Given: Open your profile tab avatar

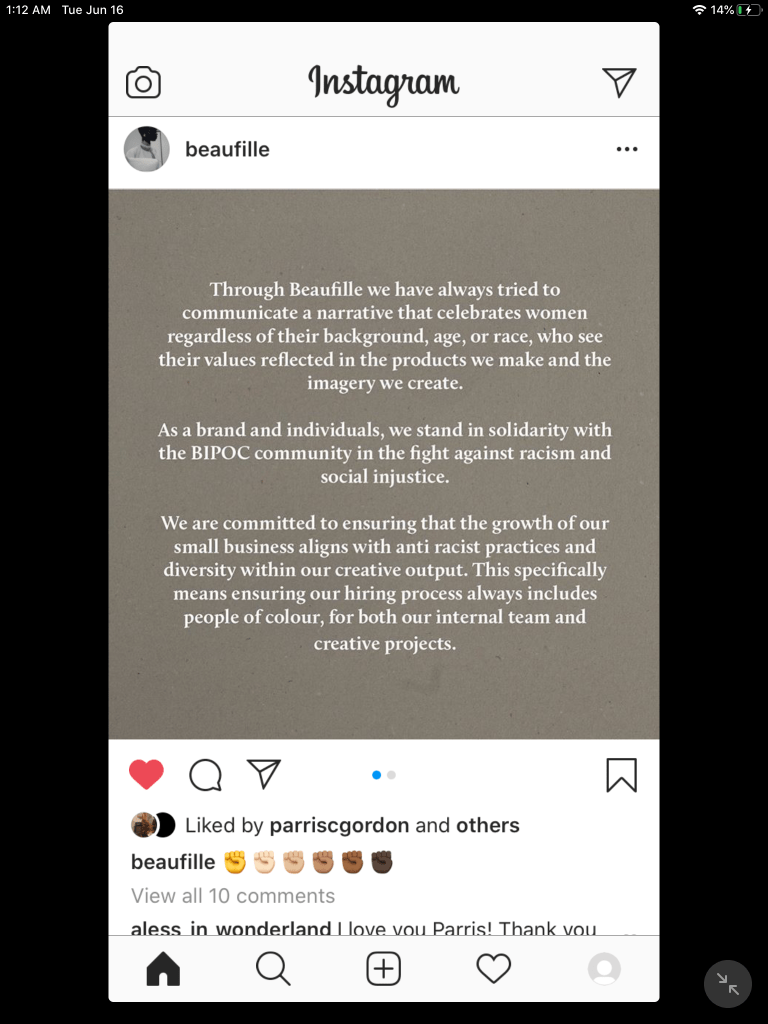Looking at the screenshot, I should point(604,968).
